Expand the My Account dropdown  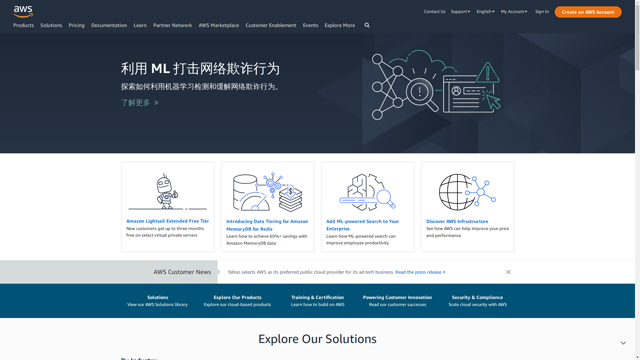click(514, 12)
